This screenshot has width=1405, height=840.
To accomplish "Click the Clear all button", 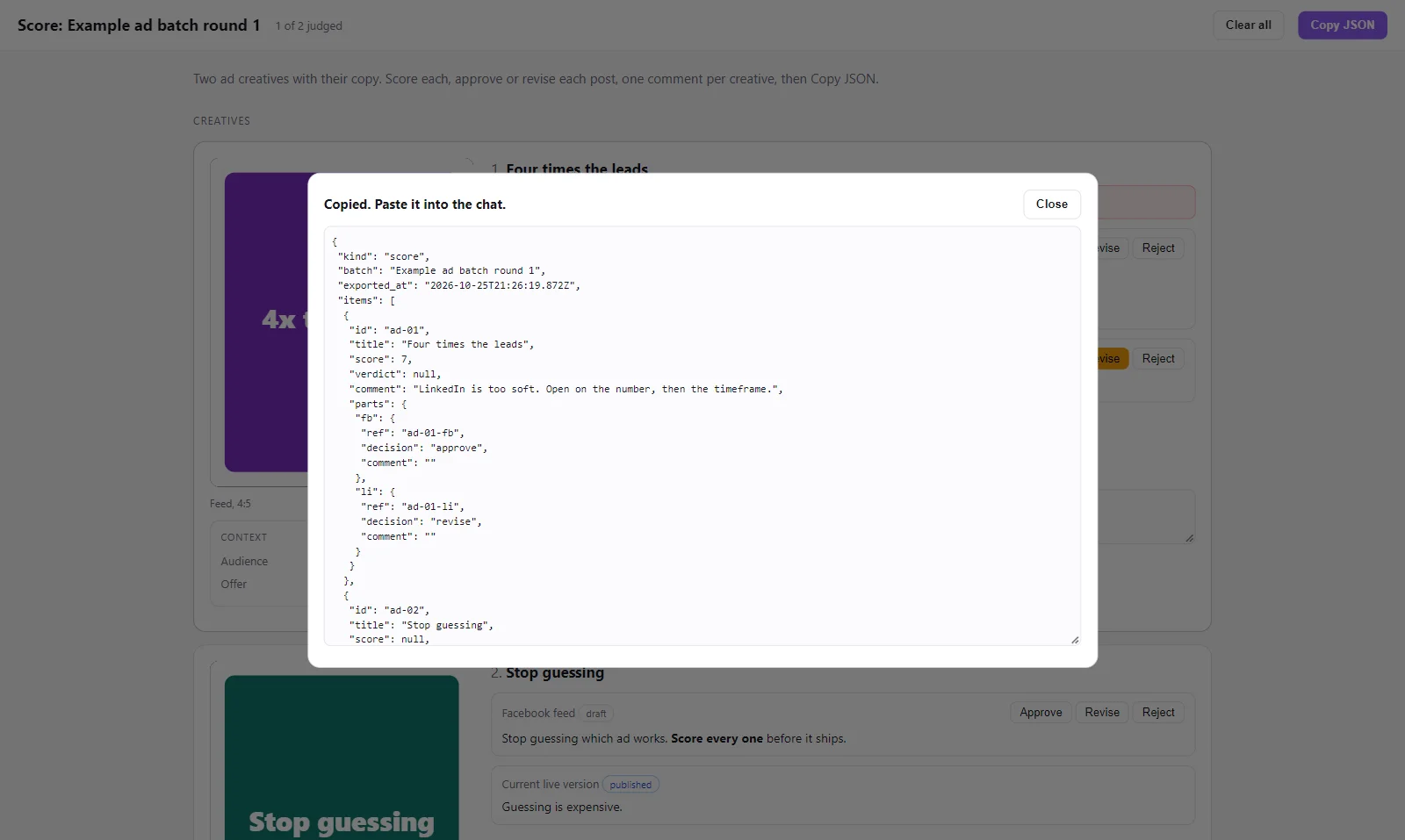I will pos(1248,25).
